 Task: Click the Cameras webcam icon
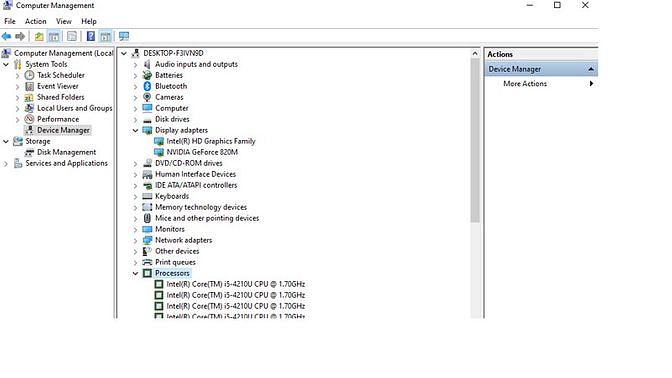point(147,97)
